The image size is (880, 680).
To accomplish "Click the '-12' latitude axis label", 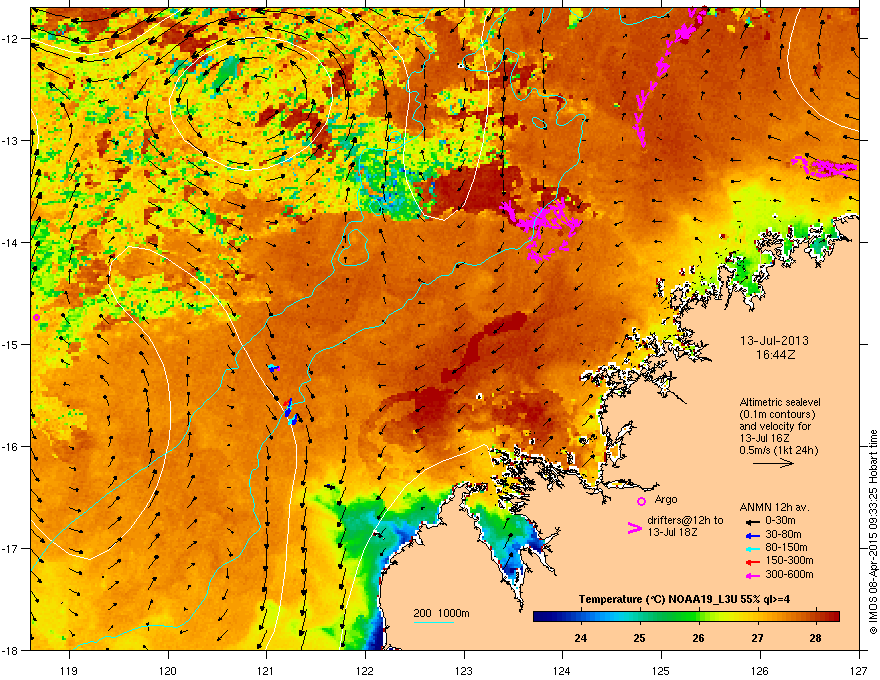I will 10,39.
